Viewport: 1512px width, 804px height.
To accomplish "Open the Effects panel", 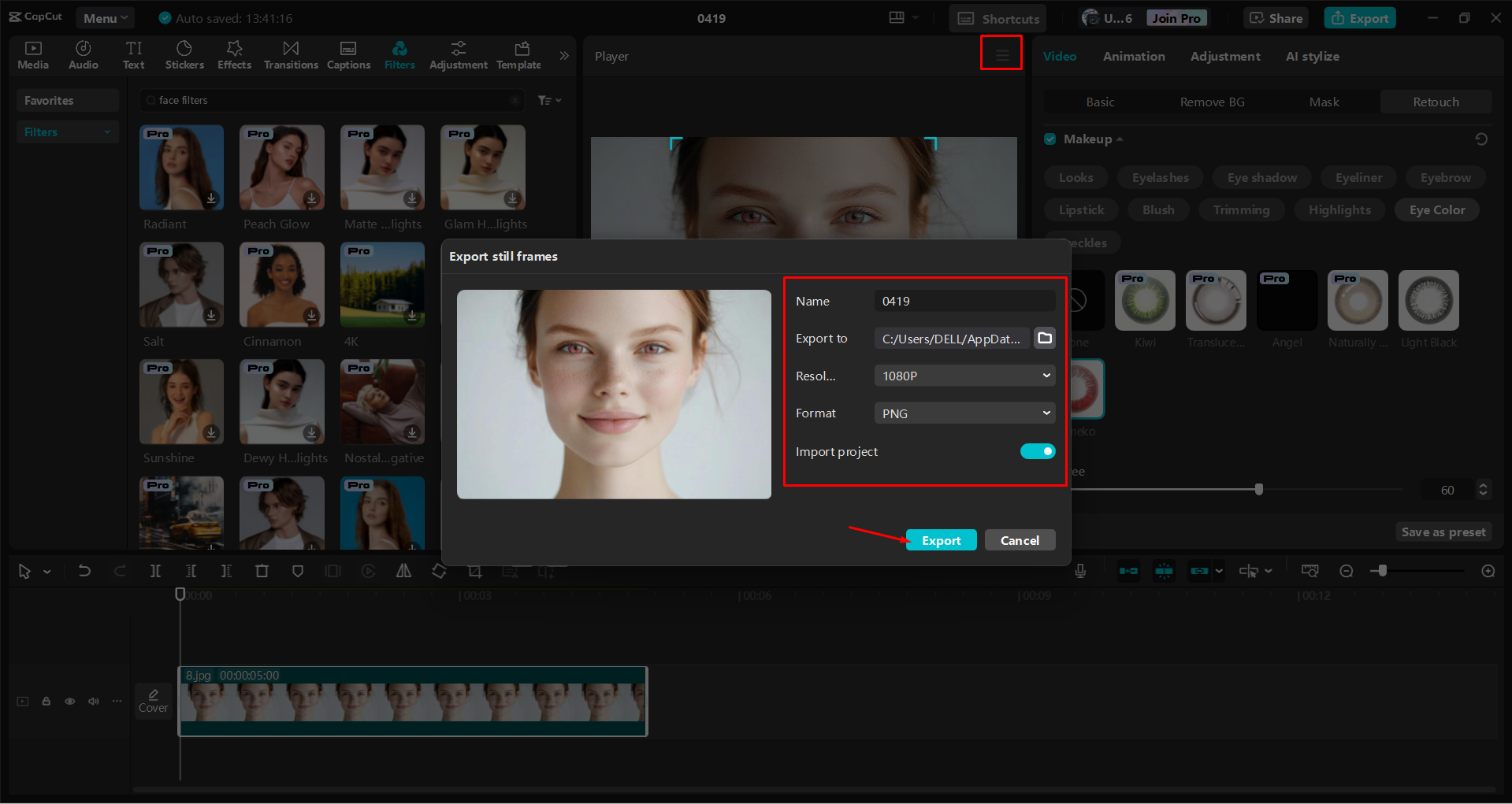I will (234, 55).
